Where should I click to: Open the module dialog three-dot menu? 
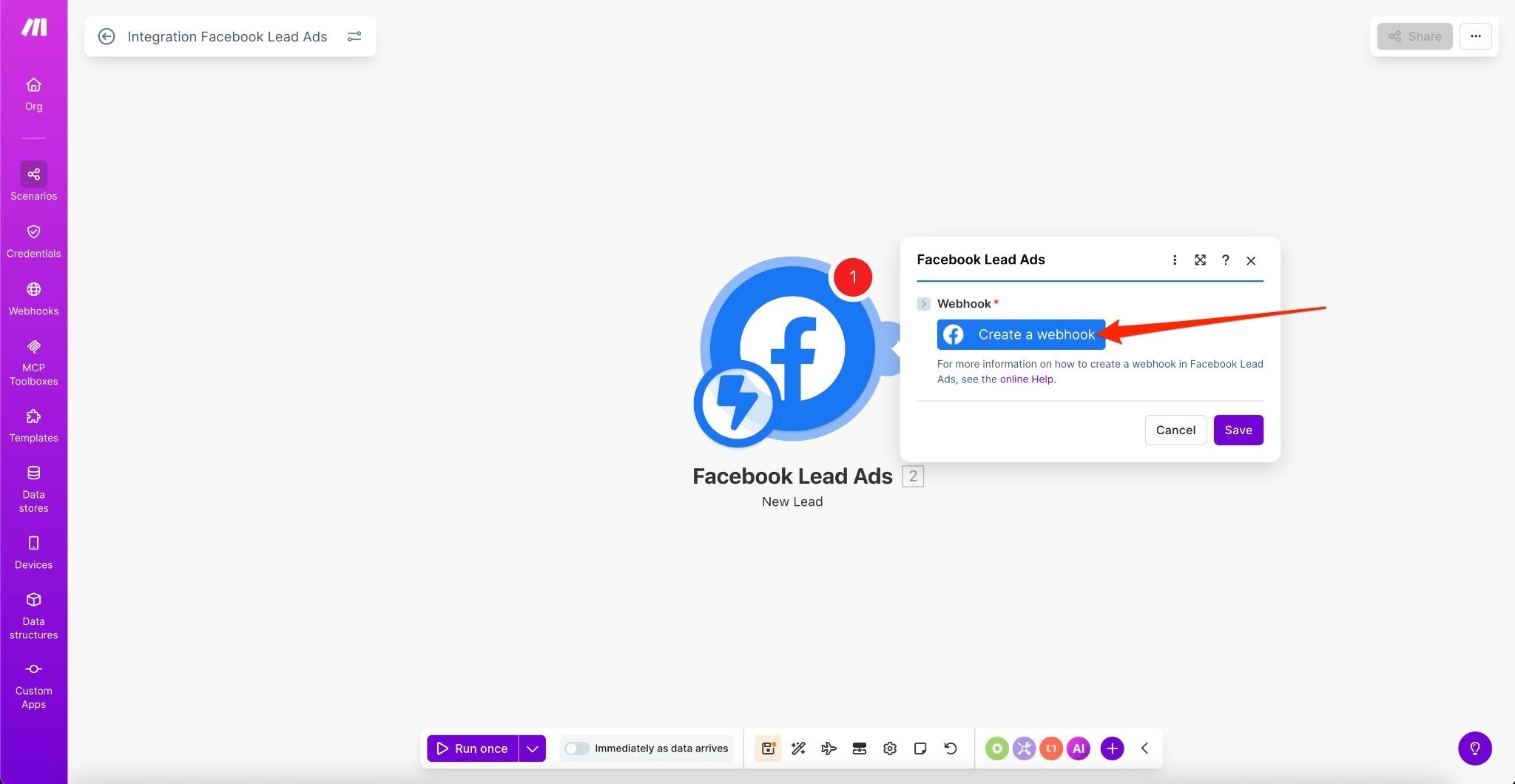tap(1175, 260)
